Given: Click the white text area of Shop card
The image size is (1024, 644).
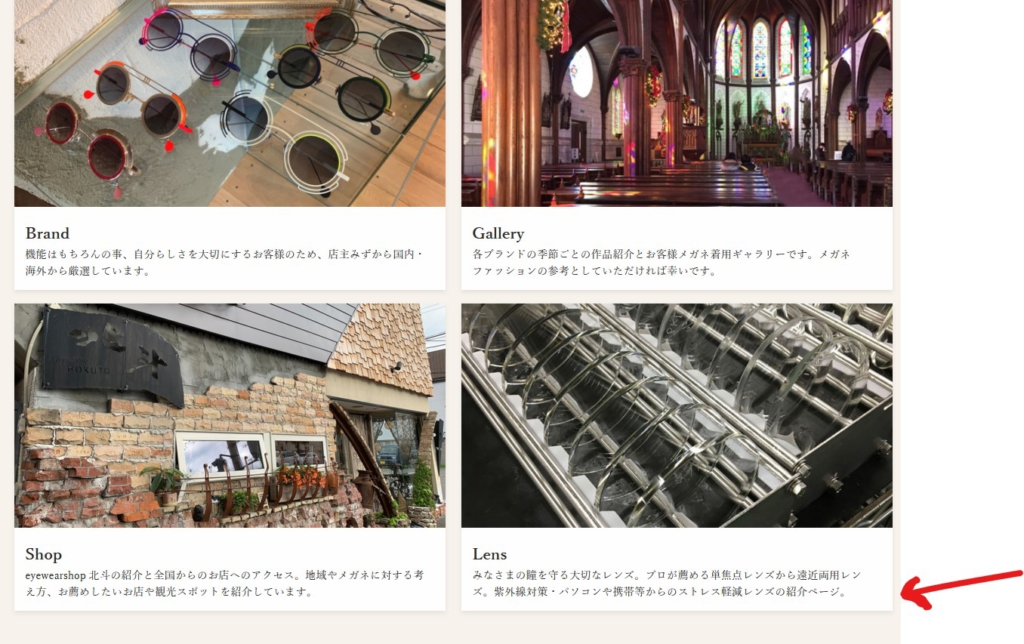Looking at the screenshot, I should (x=230, y=569).
